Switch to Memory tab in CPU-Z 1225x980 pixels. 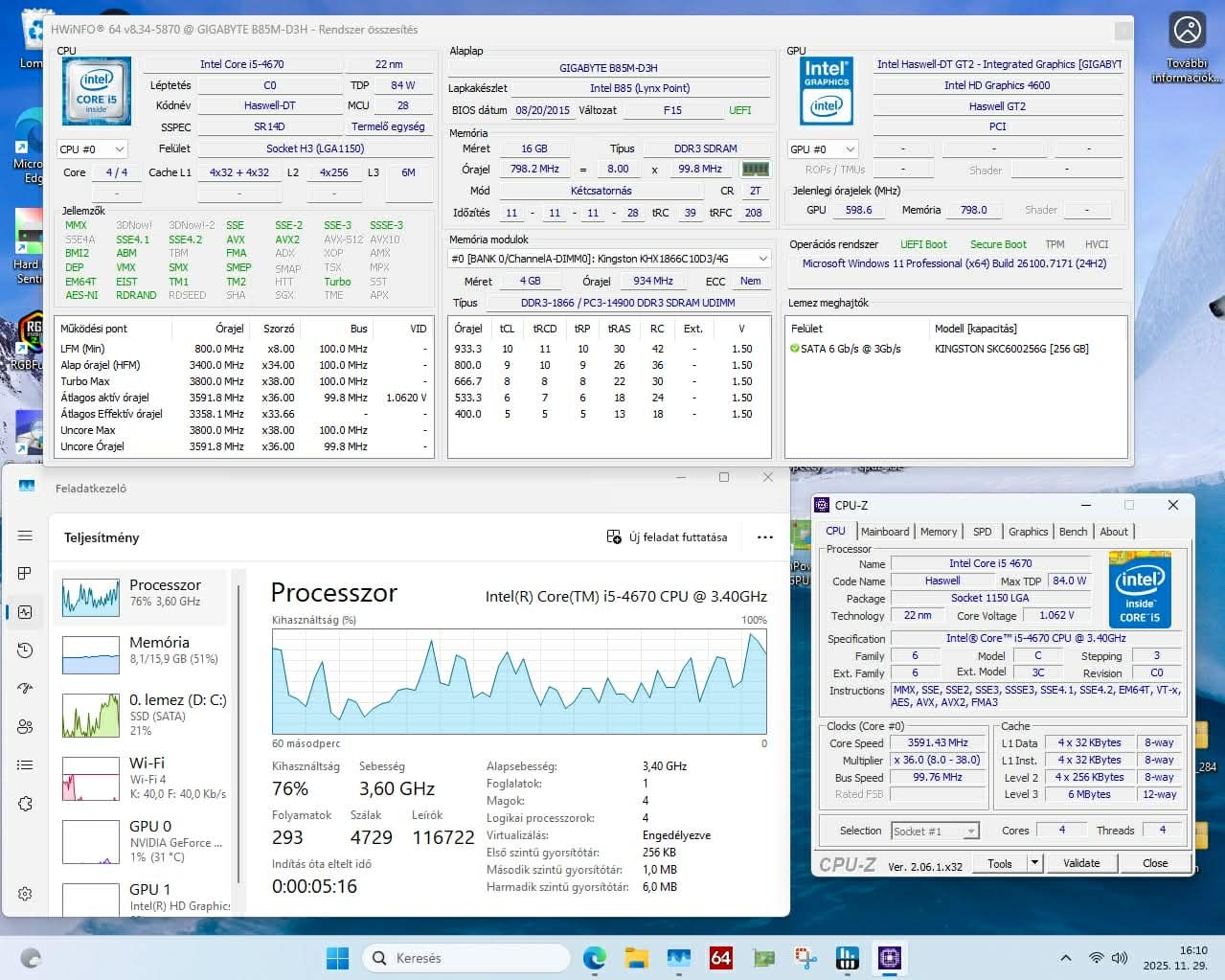click(939, 532)
